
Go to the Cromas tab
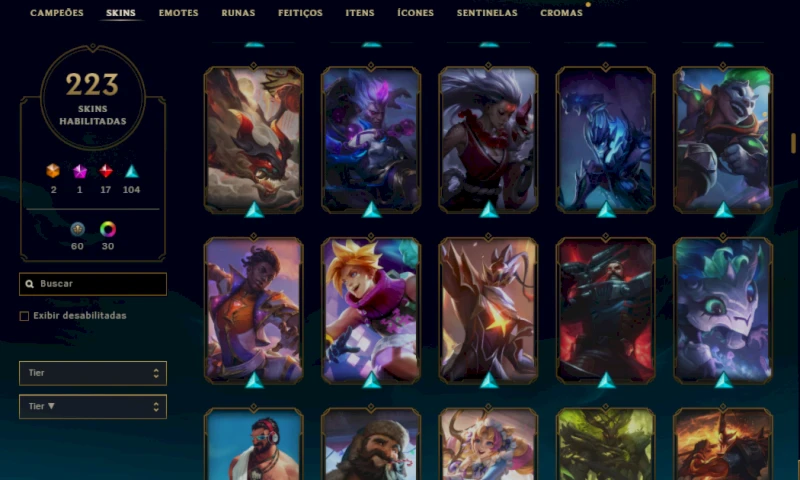coord(561,13)
